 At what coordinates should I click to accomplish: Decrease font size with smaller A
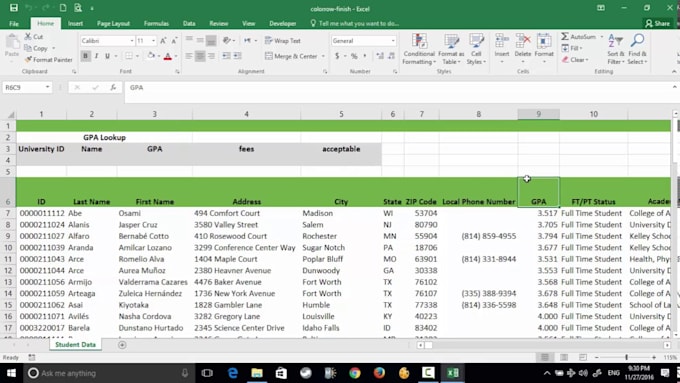(x=174, y=41)
